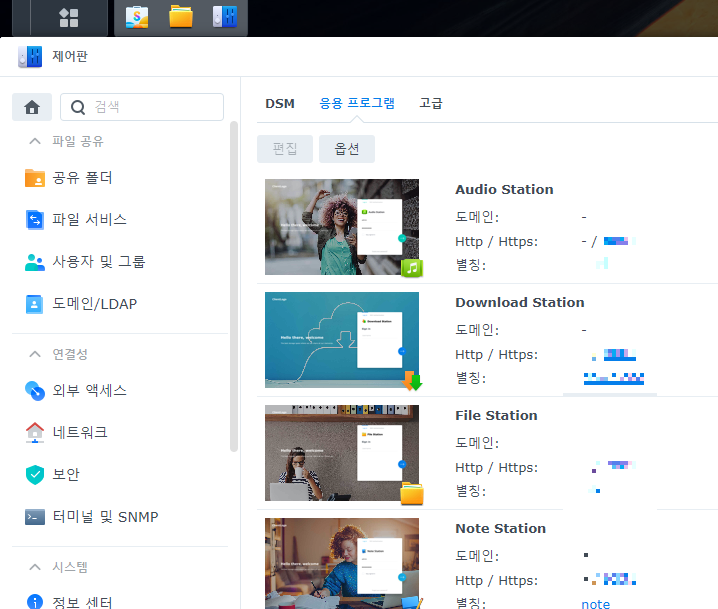Click the sidebar vertical scrollbar
718x609 pixels.
point(234,287)
